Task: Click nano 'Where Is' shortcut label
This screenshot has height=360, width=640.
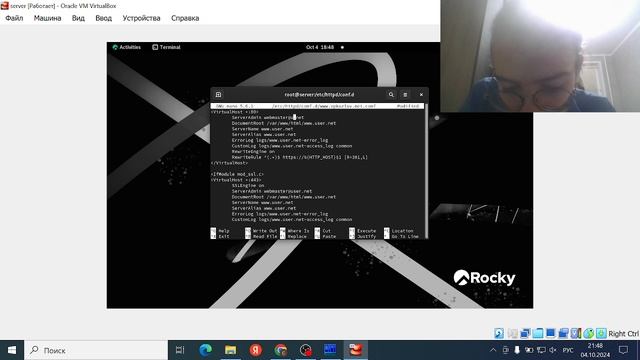Action: point(298,231)
